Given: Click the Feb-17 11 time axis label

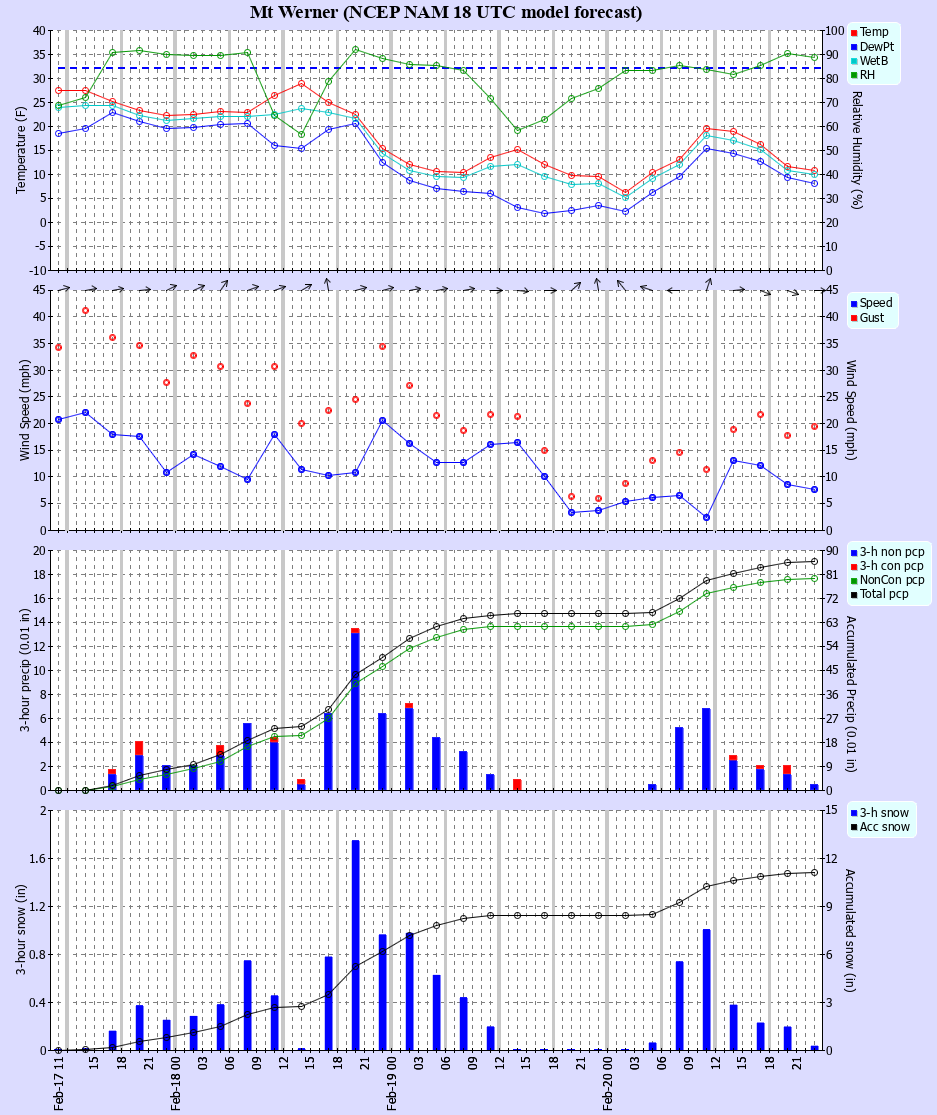Looking at the screenshot, I should point(58,1085).
